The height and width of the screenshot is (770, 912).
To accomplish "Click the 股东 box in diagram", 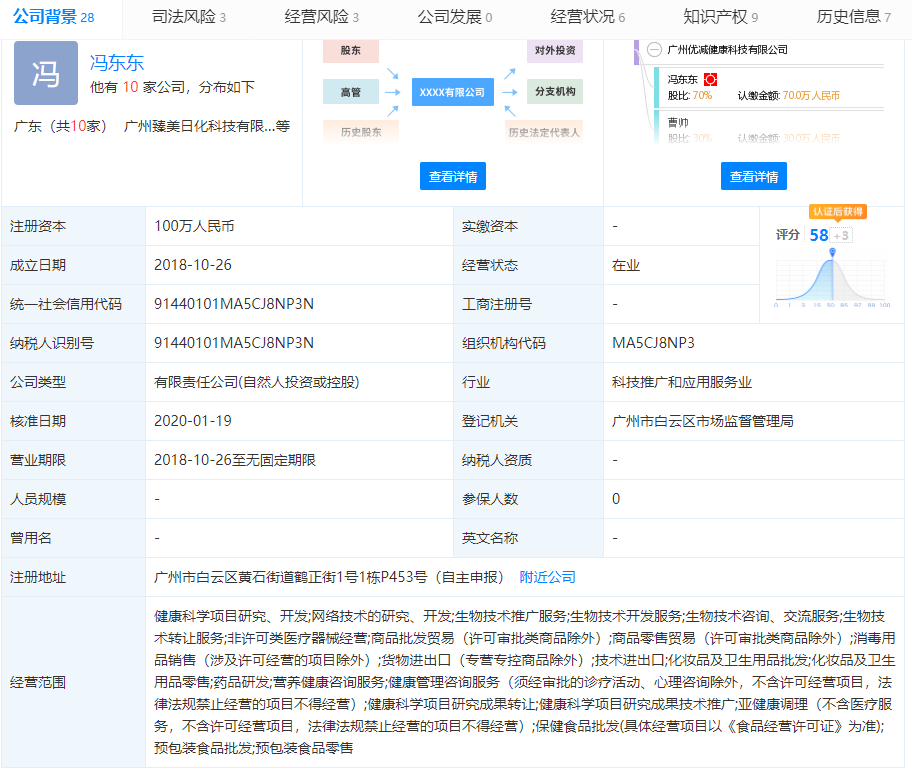I will (350, 50).
